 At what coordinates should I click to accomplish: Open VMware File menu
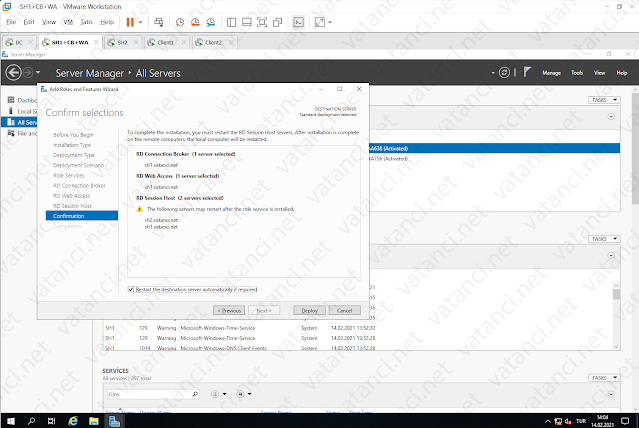(11, 22)
